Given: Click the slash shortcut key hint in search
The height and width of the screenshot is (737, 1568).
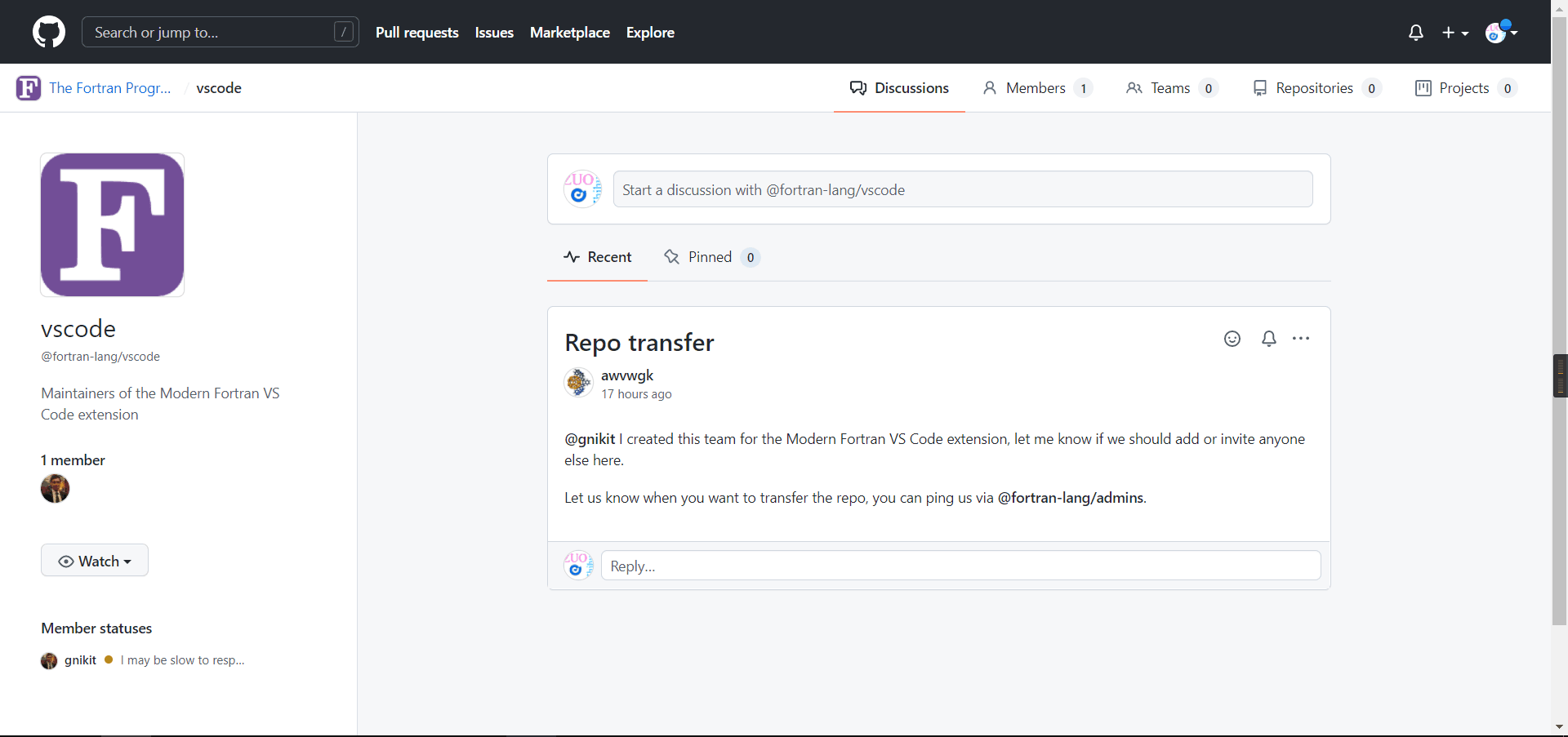Looking at the screenshot, I should click(x=344, y=32).
